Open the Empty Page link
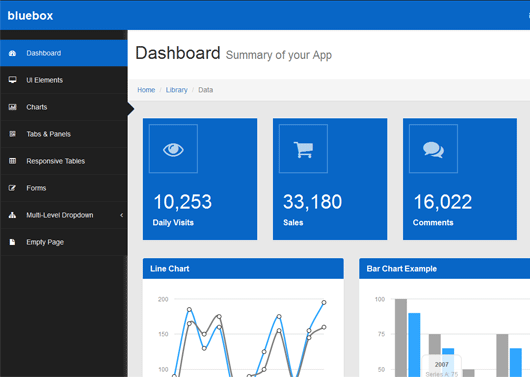 (64, 242)
